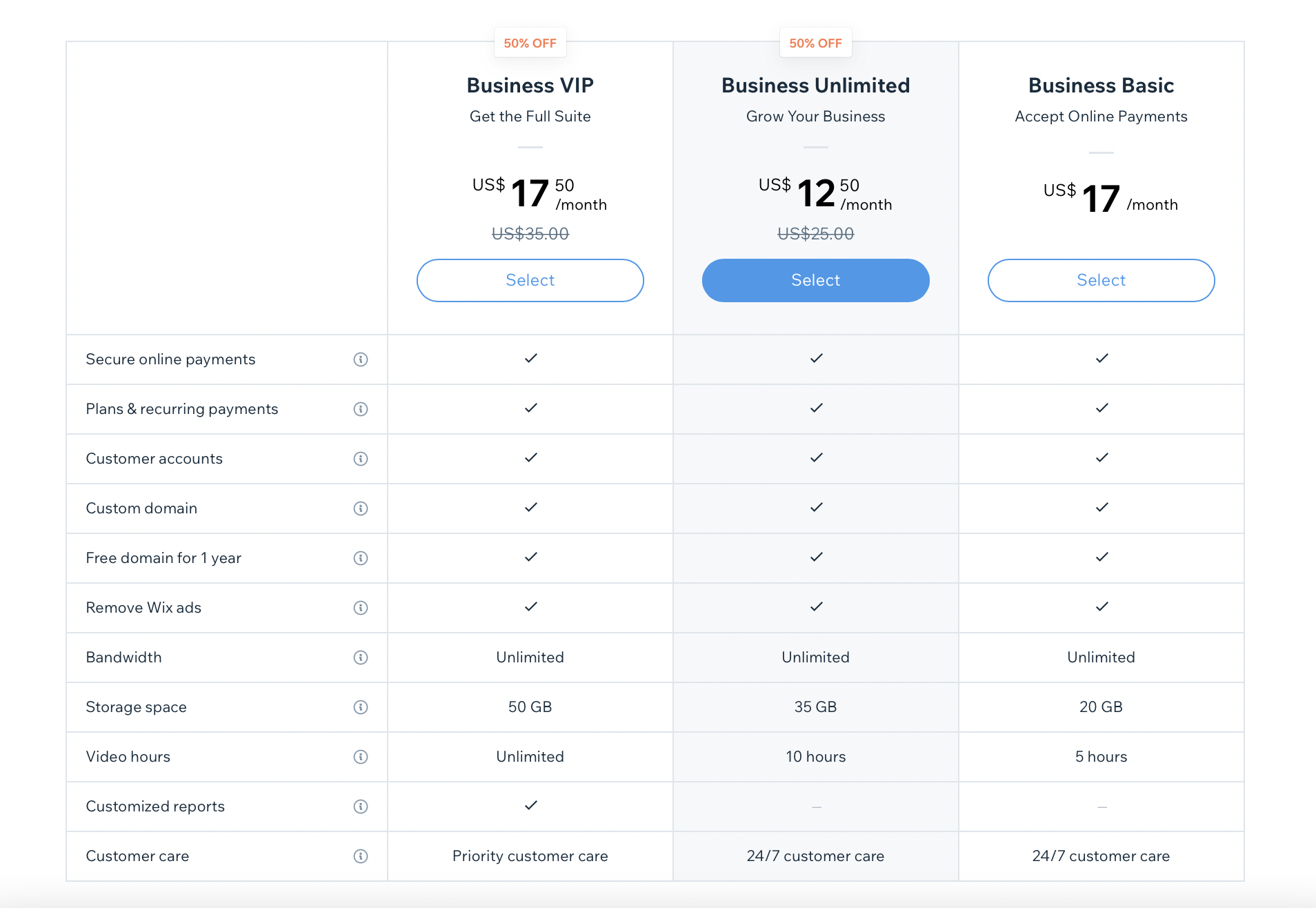Click the Customer accounts label
Screen dimensions: 1316x908
(154, 459)
